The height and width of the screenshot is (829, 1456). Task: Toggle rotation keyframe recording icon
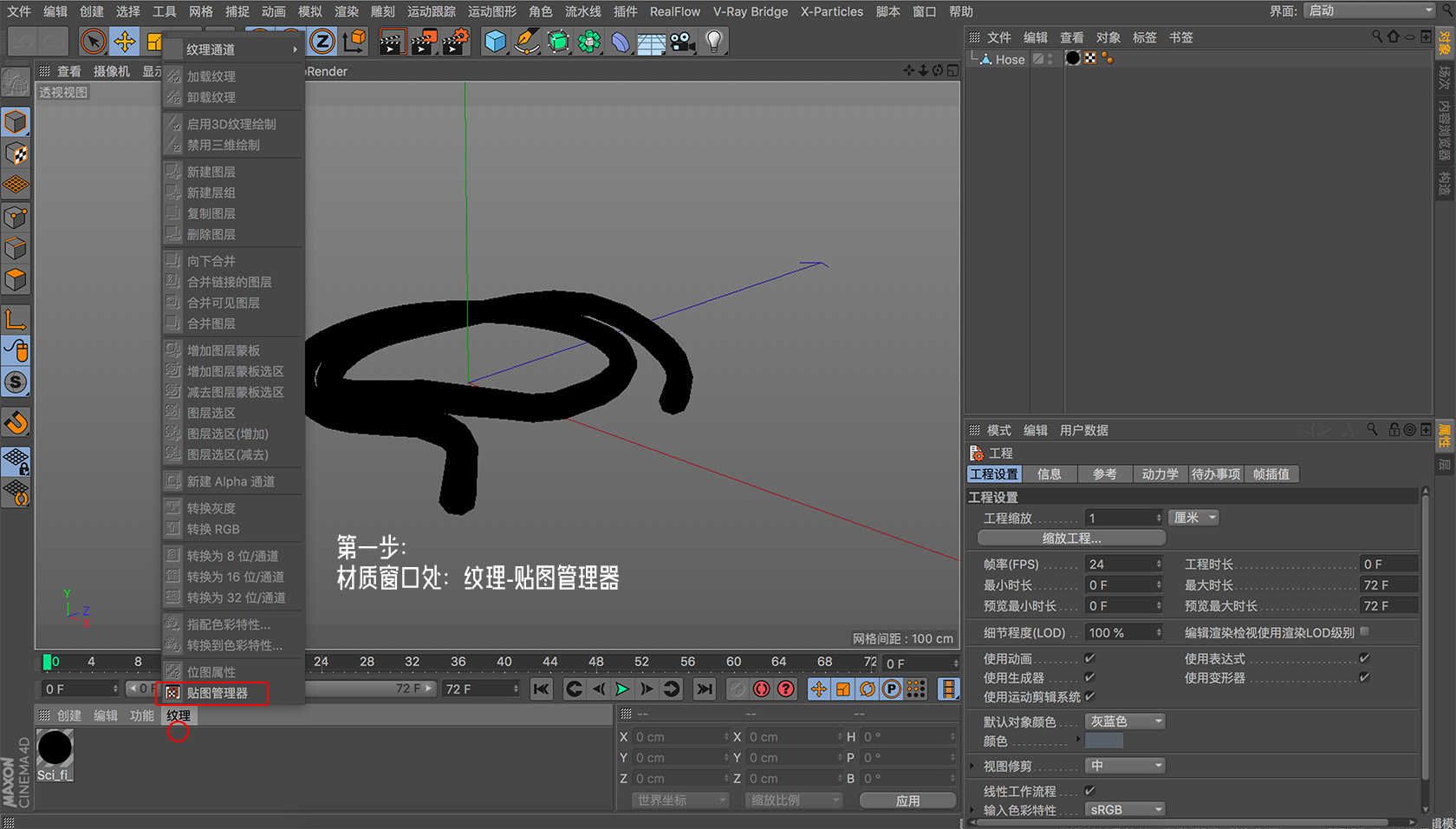(x=868, y=689)
